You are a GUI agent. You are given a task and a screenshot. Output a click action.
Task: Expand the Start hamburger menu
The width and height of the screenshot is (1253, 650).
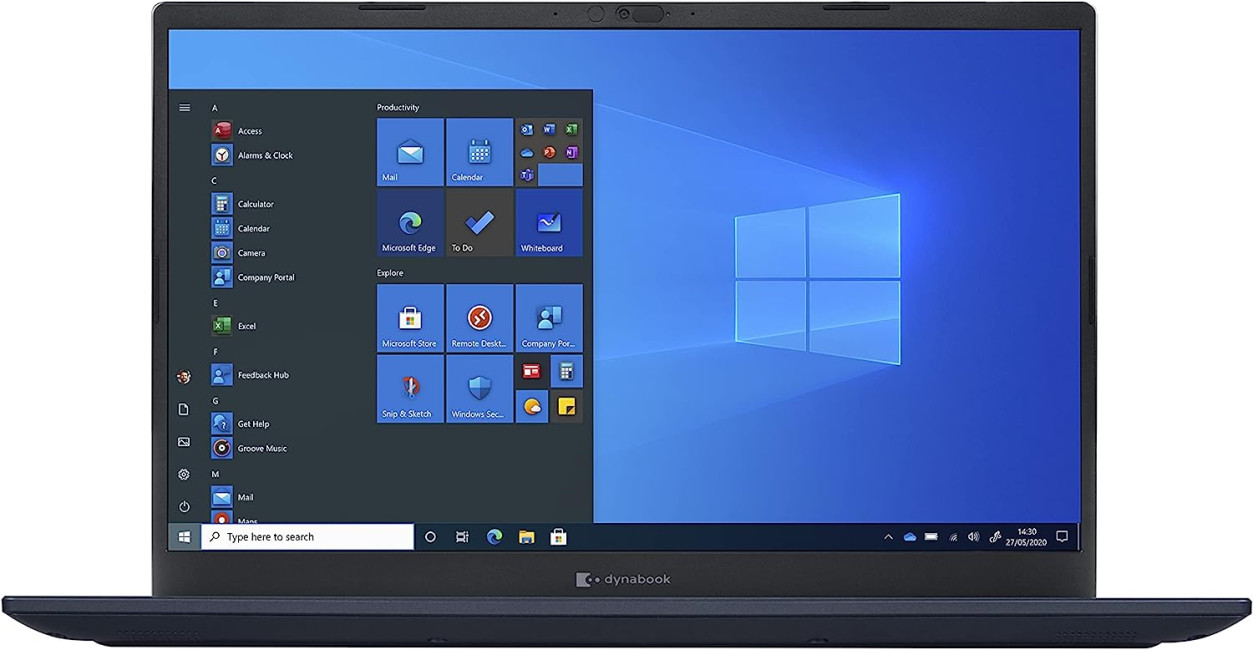pyautogui.click(x=184, y=107)
